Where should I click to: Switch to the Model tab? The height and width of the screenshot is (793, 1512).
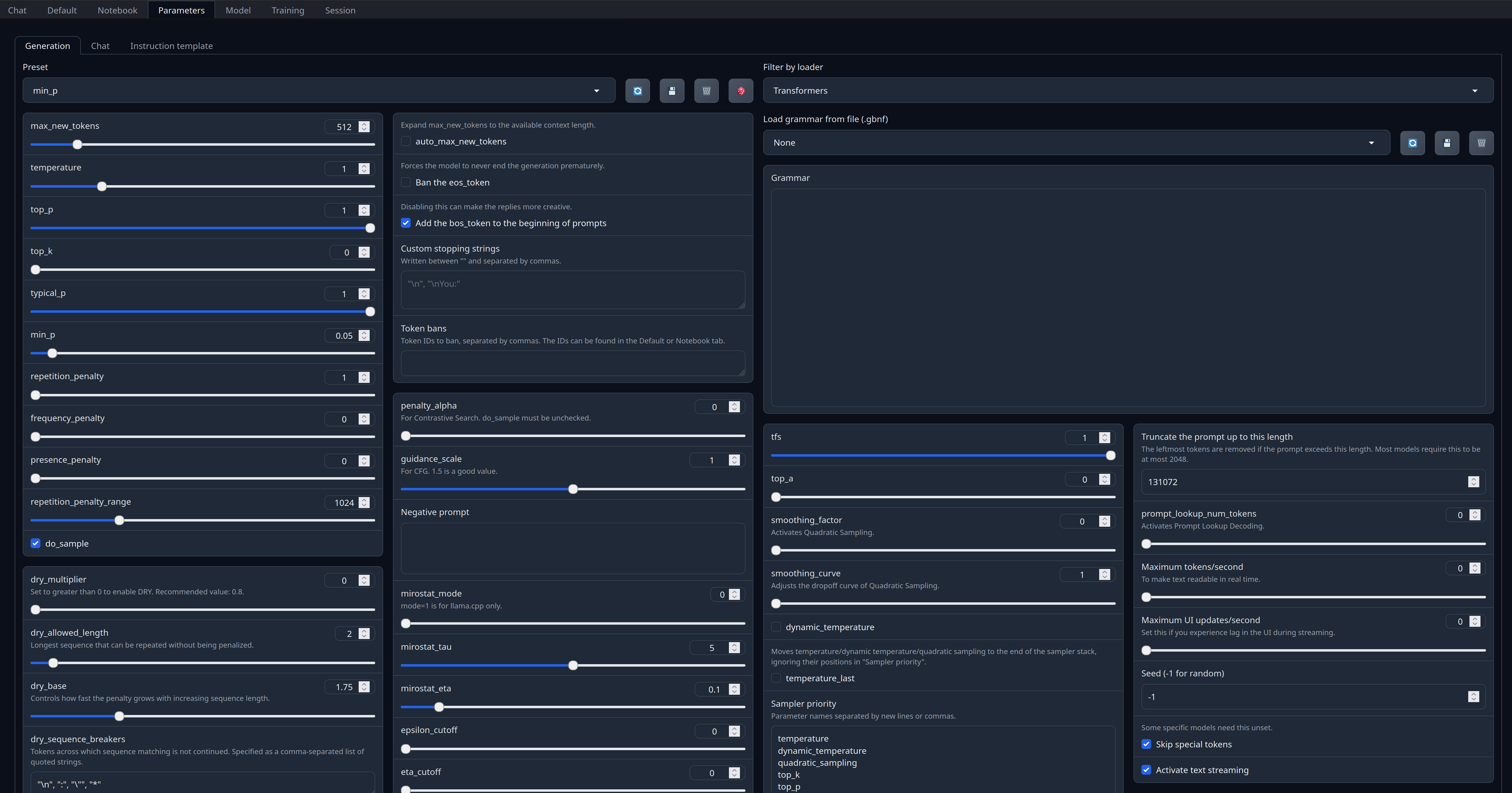coord(238,11)
